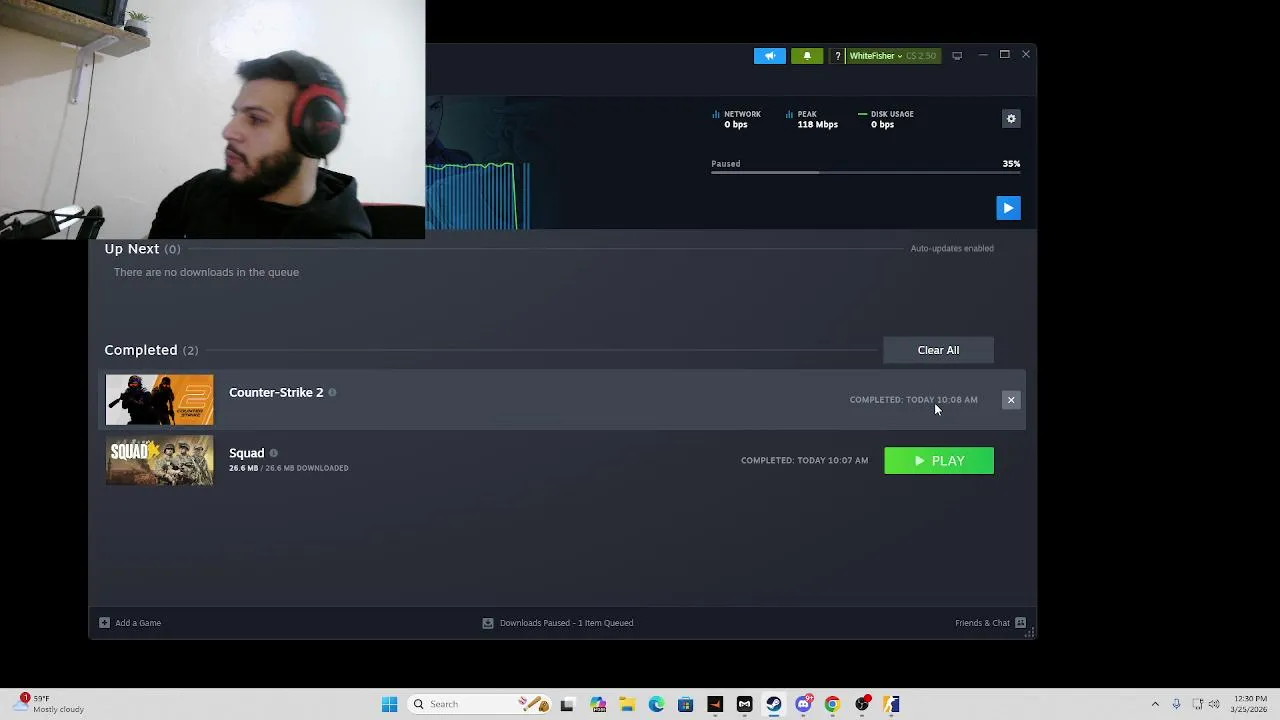Screen dimensions: 1280x720
Task: Show info icon next to Counter-Strike 2
Action: 332,393
